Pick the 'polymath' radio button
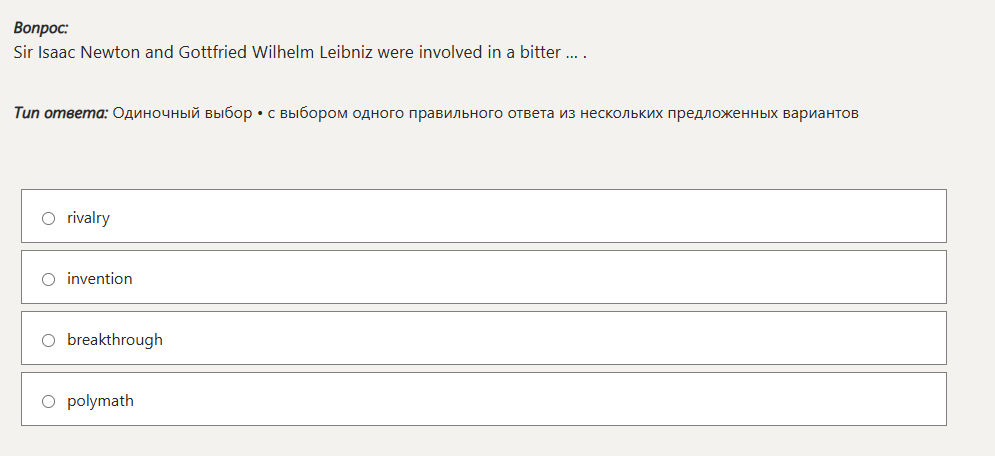995x456 pixels. [x=48, y=401]
